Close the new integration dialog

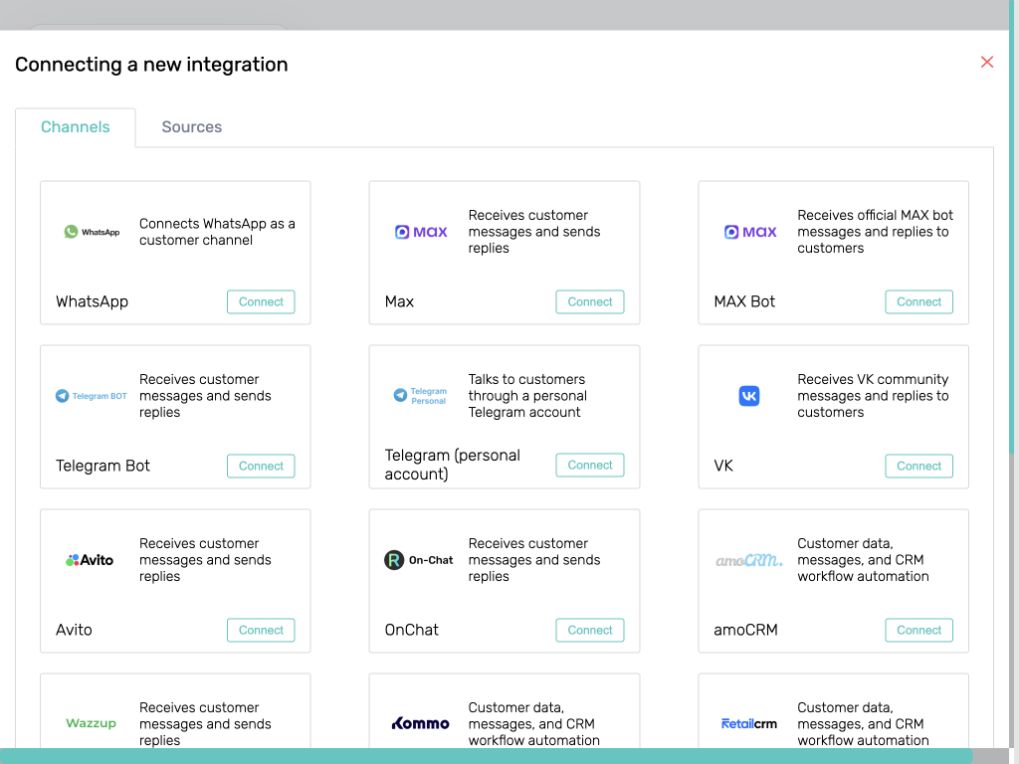tap(987, 62)
